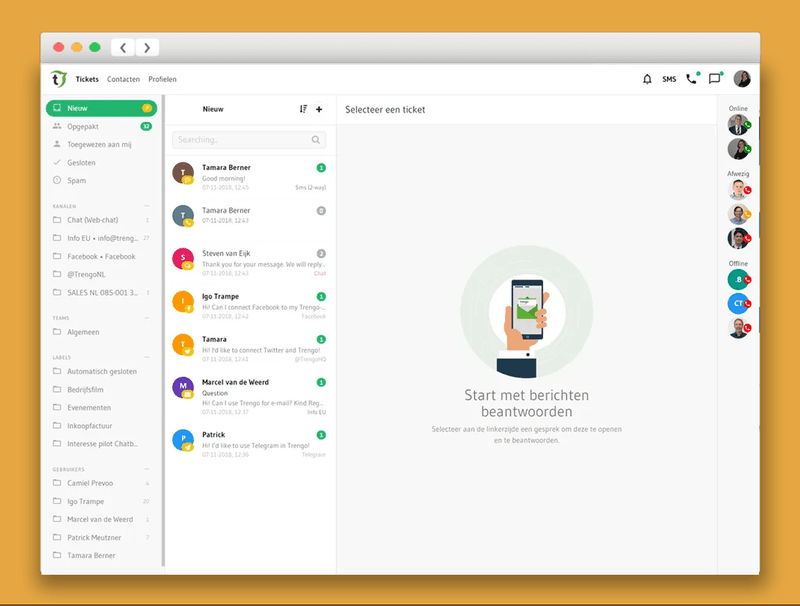This screenshot has height=606, width=800.
Task: Switch to the Contacten tab
Action: [x=123, y=79]
